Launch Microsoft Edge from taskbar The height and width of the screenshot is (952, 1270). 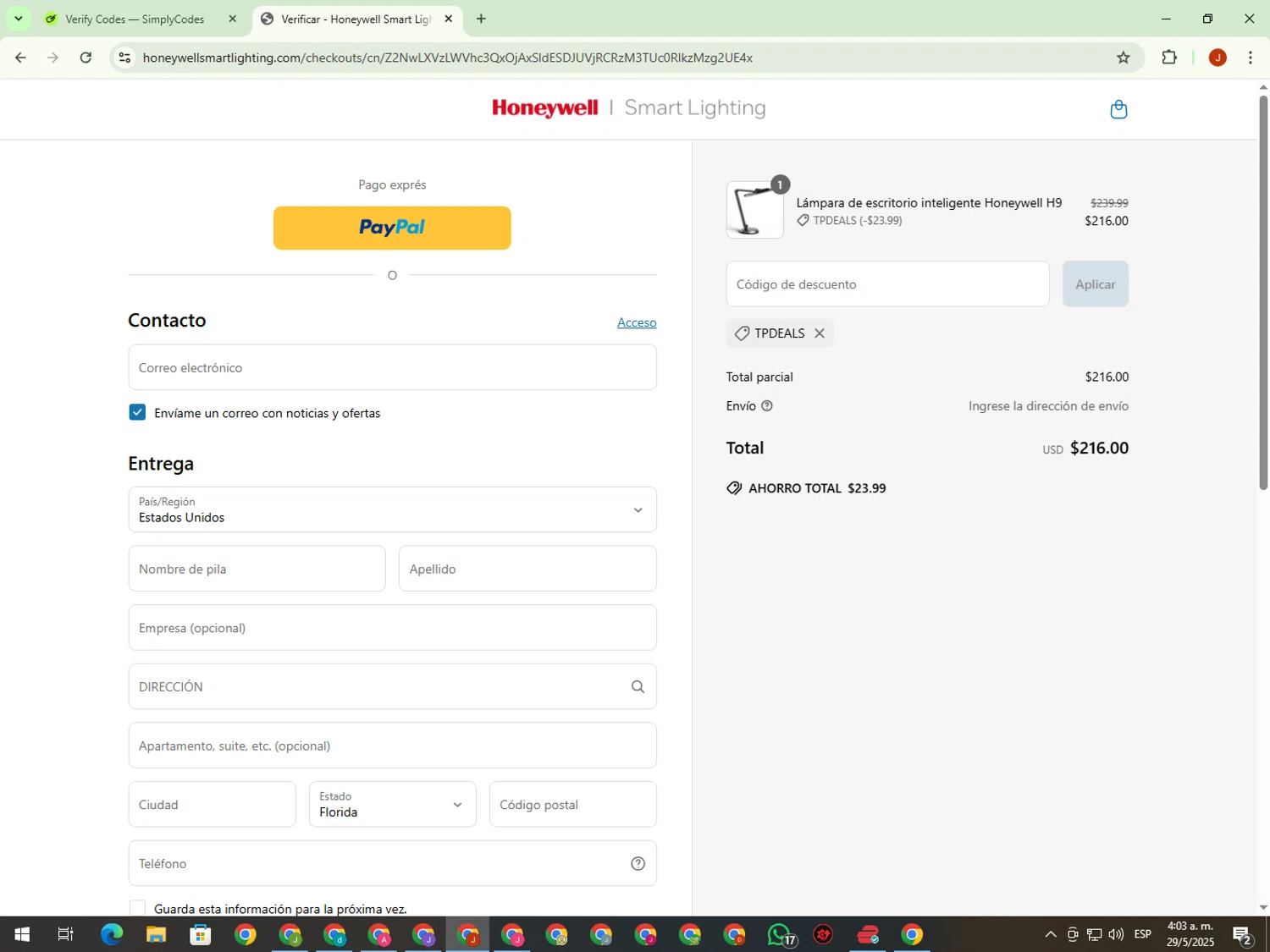[111, 934]
